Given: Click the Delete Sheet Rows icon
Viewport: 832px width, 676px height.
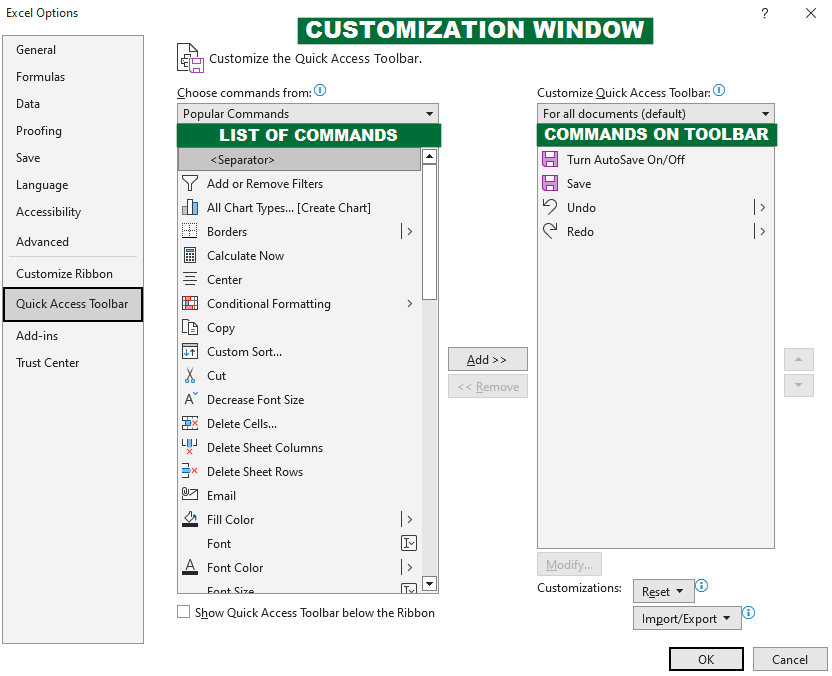Looking at the screenshot, I should coord(189,471).
